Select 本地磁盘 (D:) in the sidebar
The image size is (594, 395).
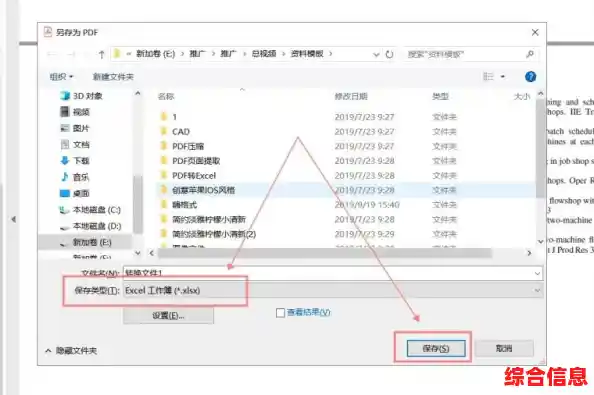tap(97, 226)
